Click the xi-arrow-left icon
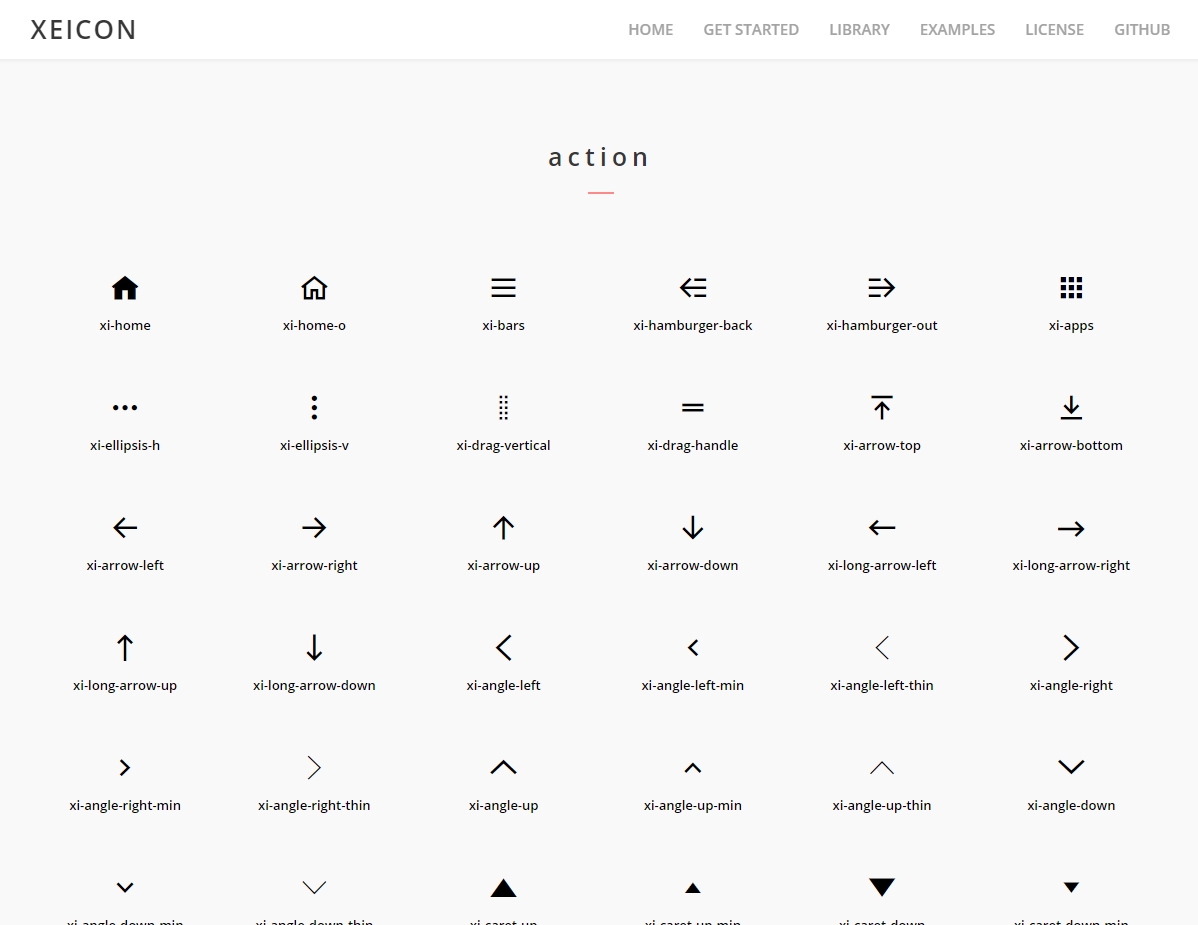The width and height of the screenshot is (1198, 925). [125, 528]
